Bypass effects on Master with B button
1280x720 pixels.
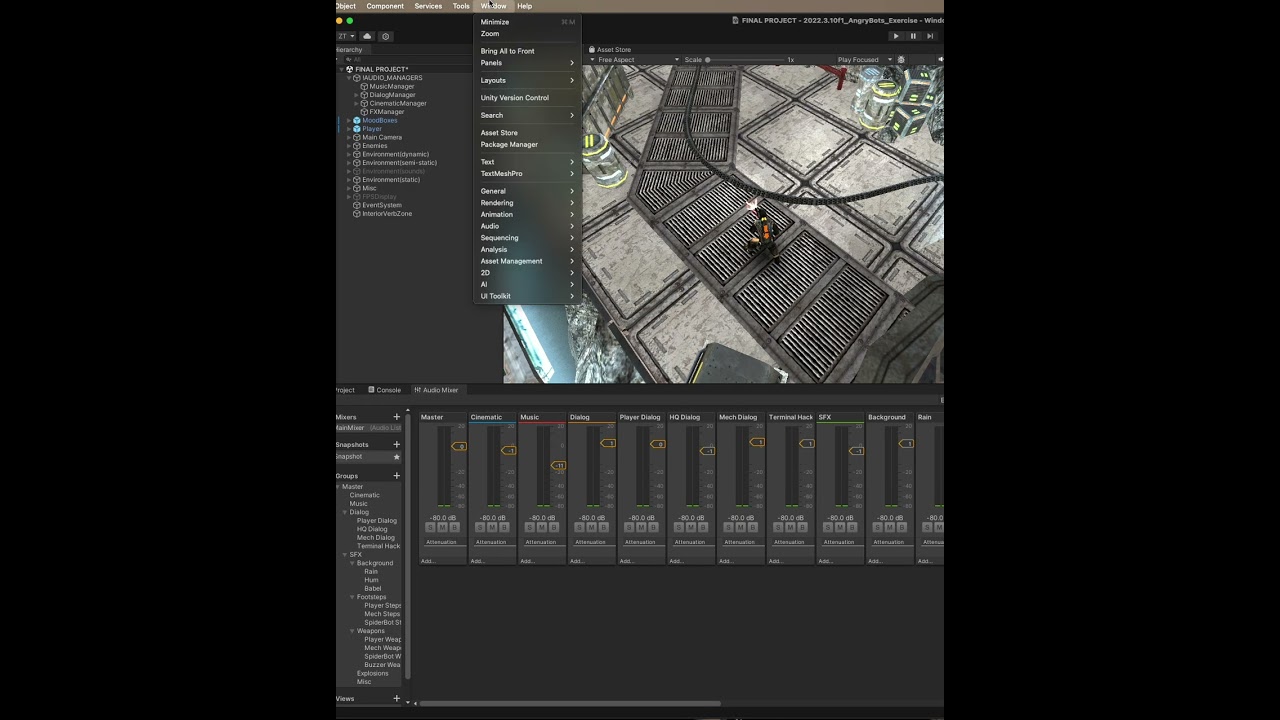[454, 527]
